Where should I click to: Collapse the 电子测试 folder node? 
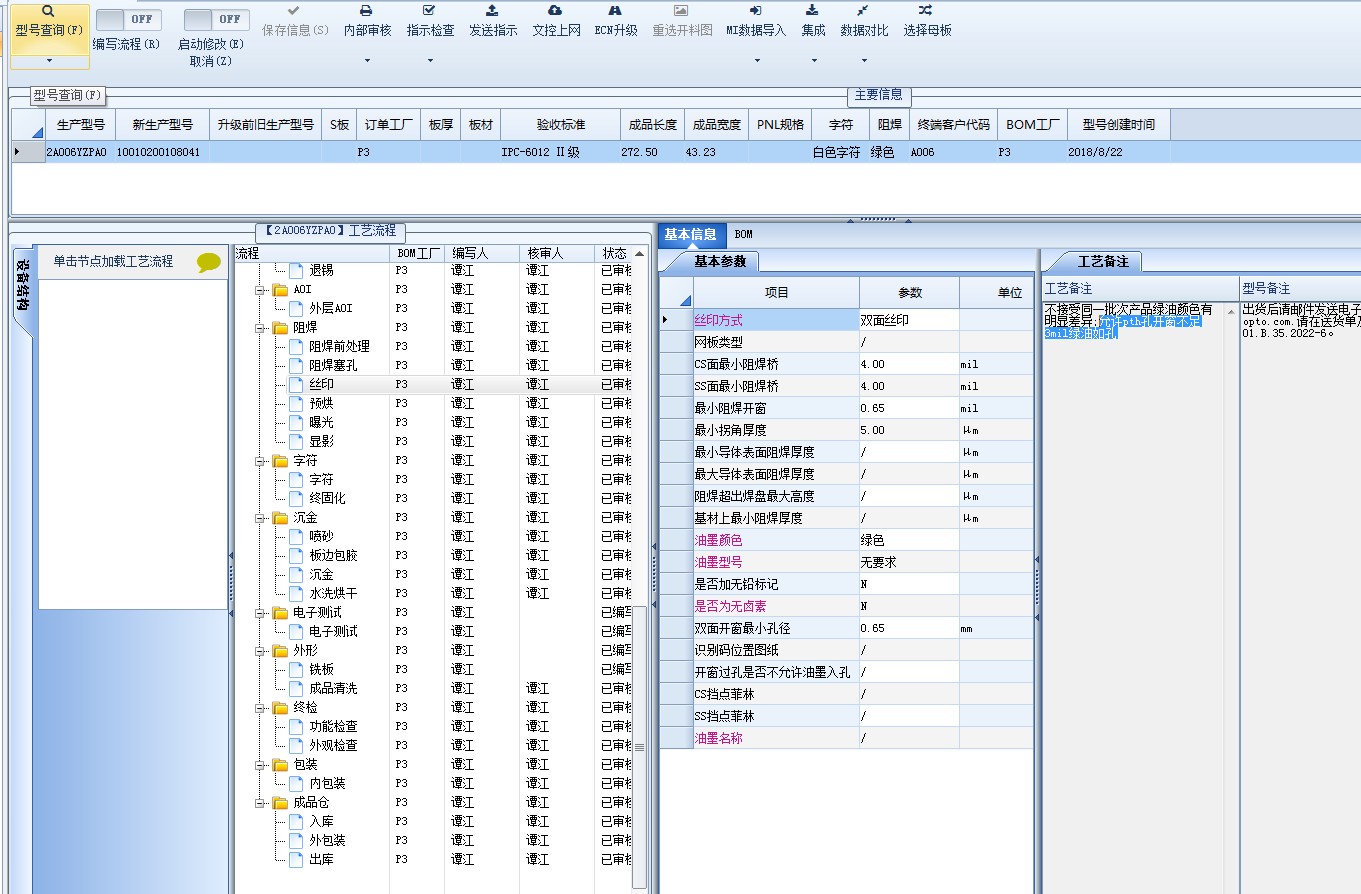260,612
